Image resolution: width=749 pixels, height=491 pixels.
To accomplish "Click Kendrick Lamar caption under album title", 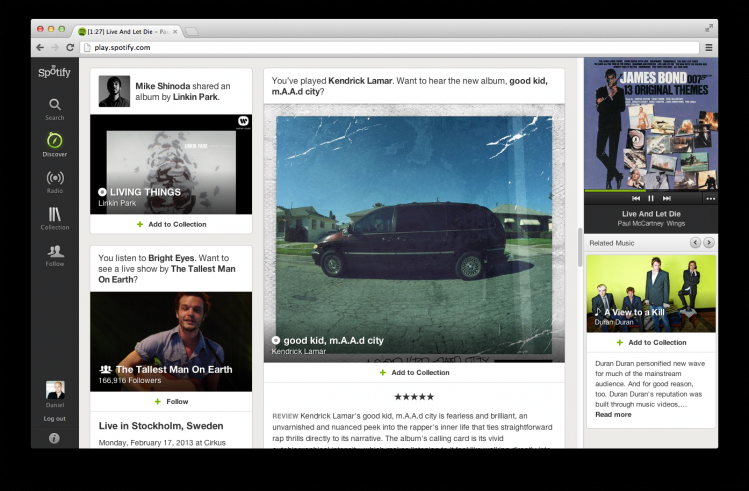I will click(x=299, y=351).
